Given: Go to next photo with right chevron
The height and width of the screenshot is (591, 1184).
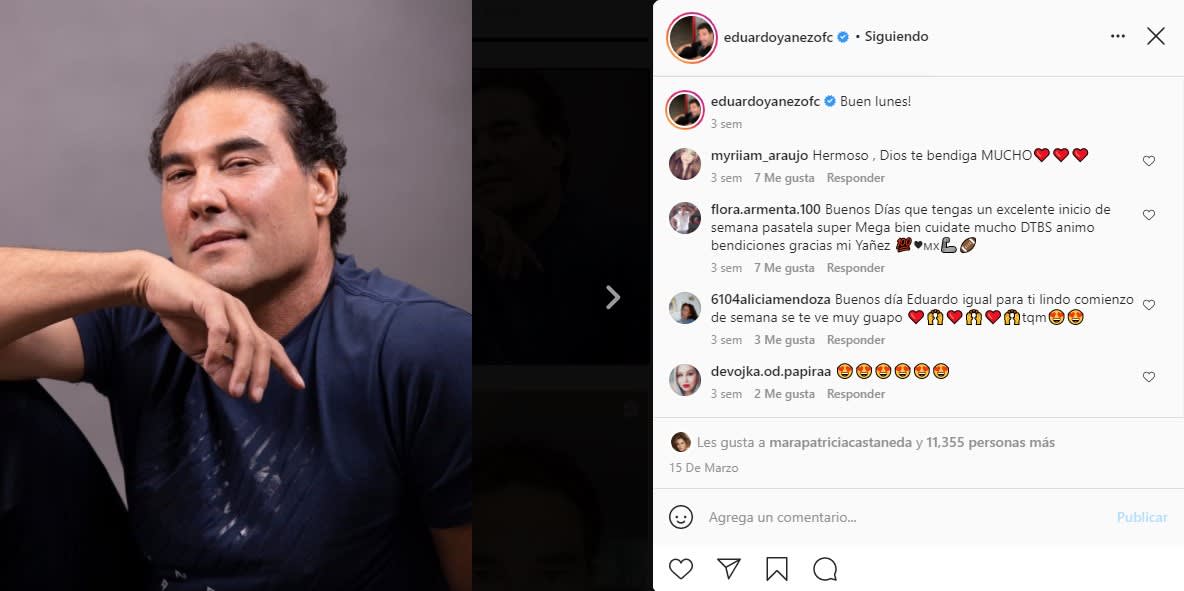Looking at the screenshot, I should 613,297.
